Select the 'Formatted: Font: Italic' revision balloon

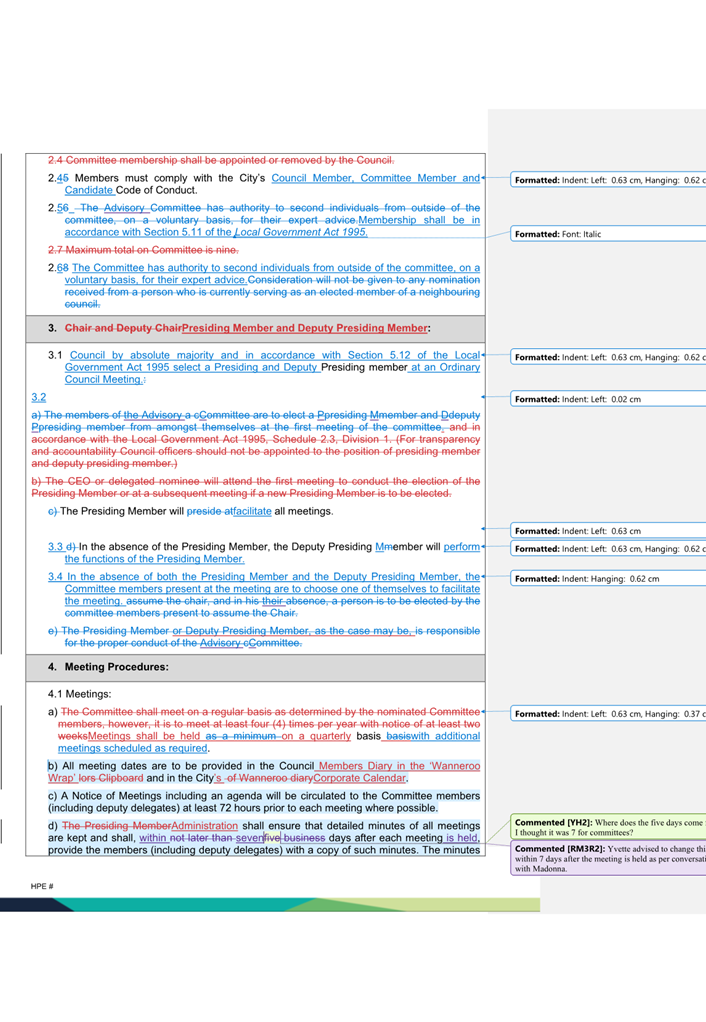click(x=608, y=234)
